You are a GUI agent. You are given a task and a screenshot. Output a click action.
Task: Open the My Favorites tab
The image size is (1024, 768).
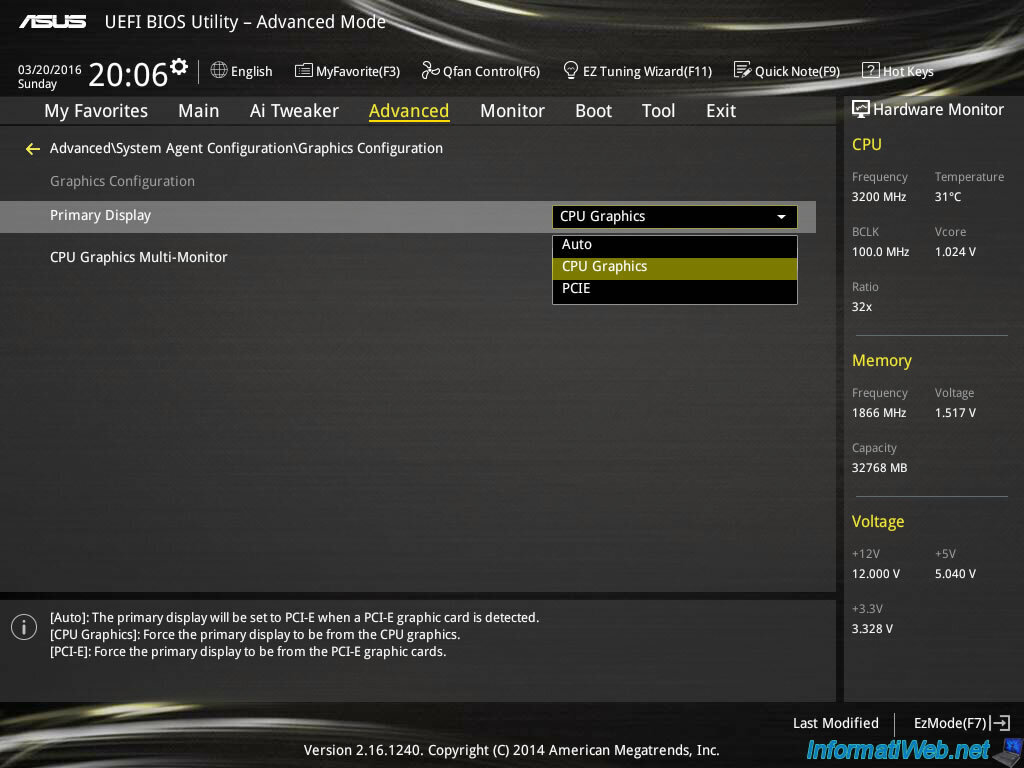point(96,111)
